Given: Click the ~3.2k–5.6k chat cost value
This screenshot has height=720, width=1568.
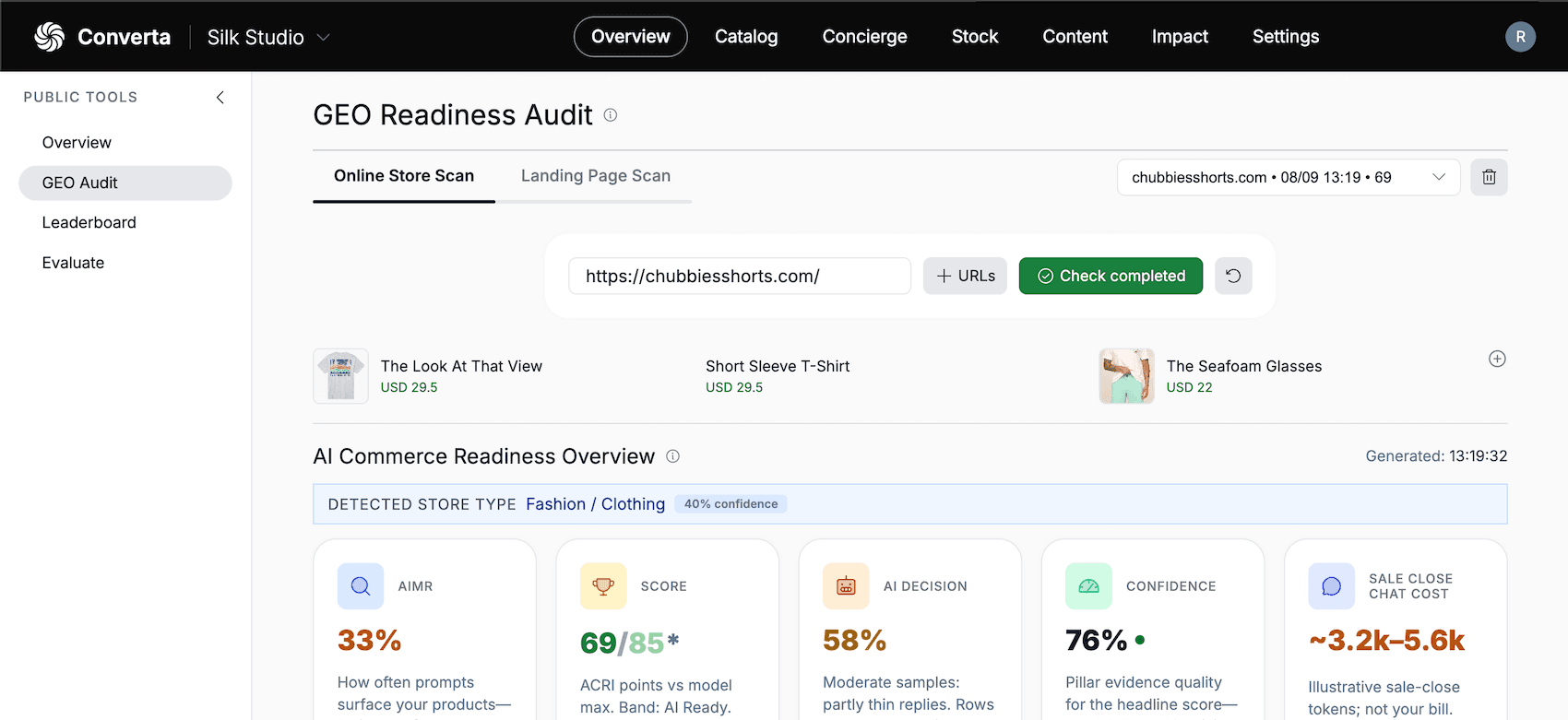Looking at the screenshot, I should click(x=1386, y=640).
